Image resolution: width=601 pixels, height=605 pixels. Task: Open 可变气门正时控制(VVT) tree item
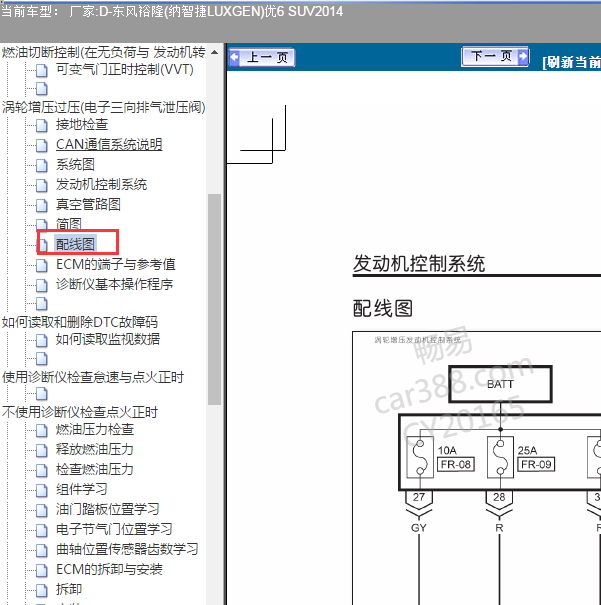coord(125,69)
